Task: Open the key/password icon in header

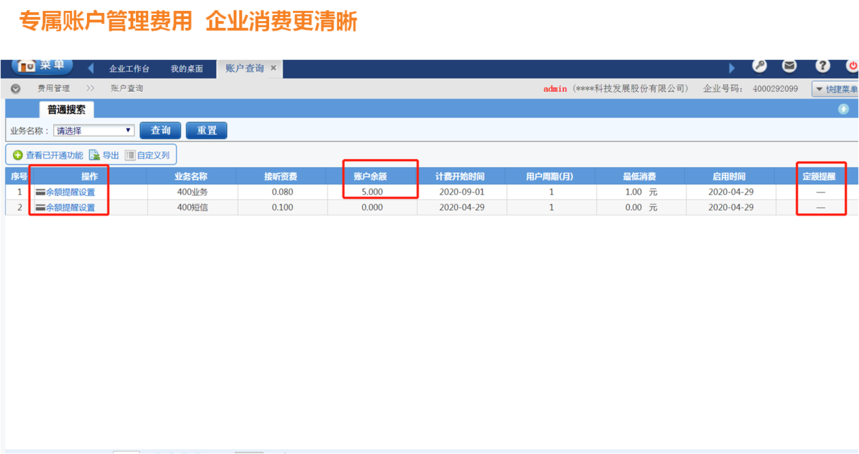Action: tap(760, 66)
